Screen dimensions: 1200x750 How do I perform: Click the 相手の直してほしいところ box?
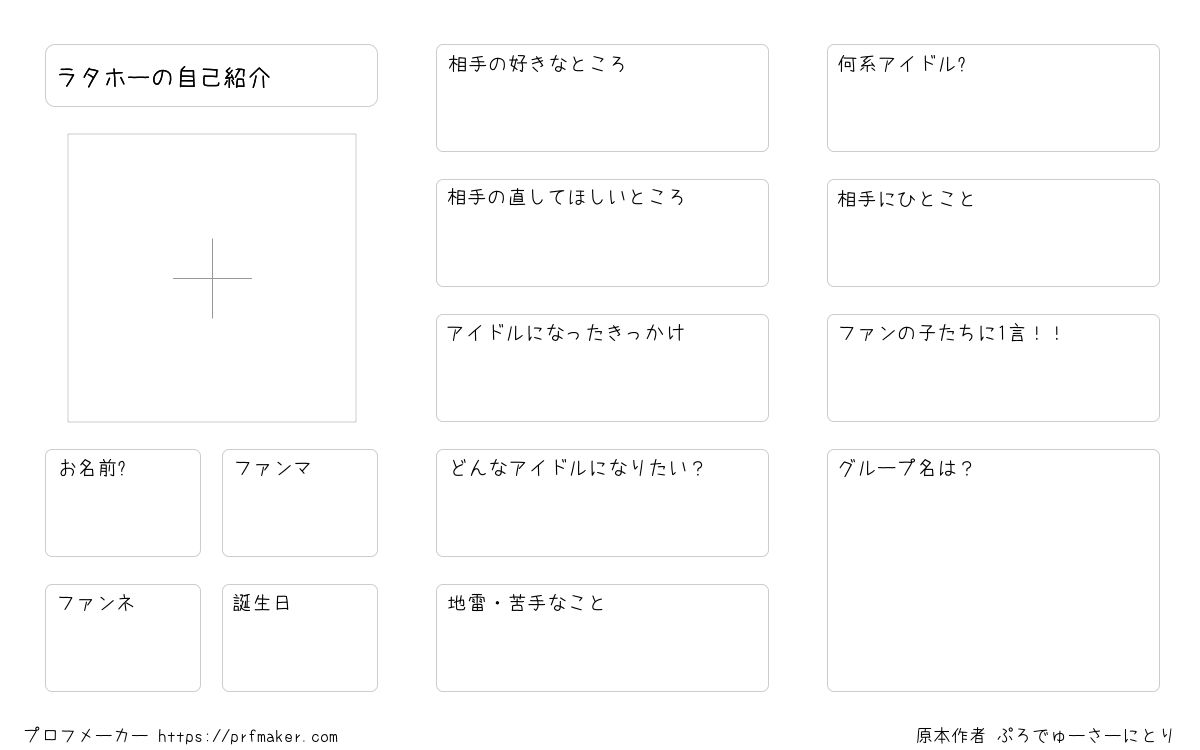(x=602, y=233)
